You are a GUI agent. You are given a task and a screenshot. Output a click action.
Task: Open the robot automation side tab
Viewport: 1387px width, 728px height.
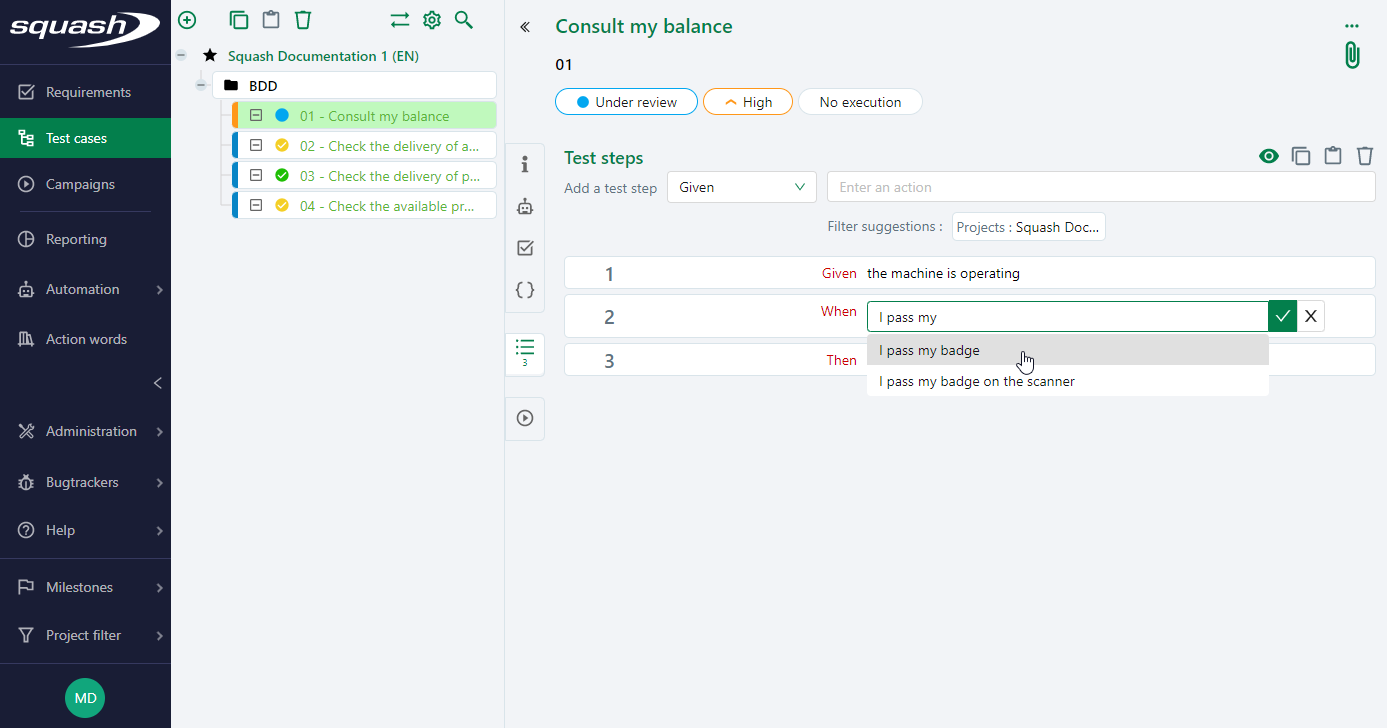525,207
